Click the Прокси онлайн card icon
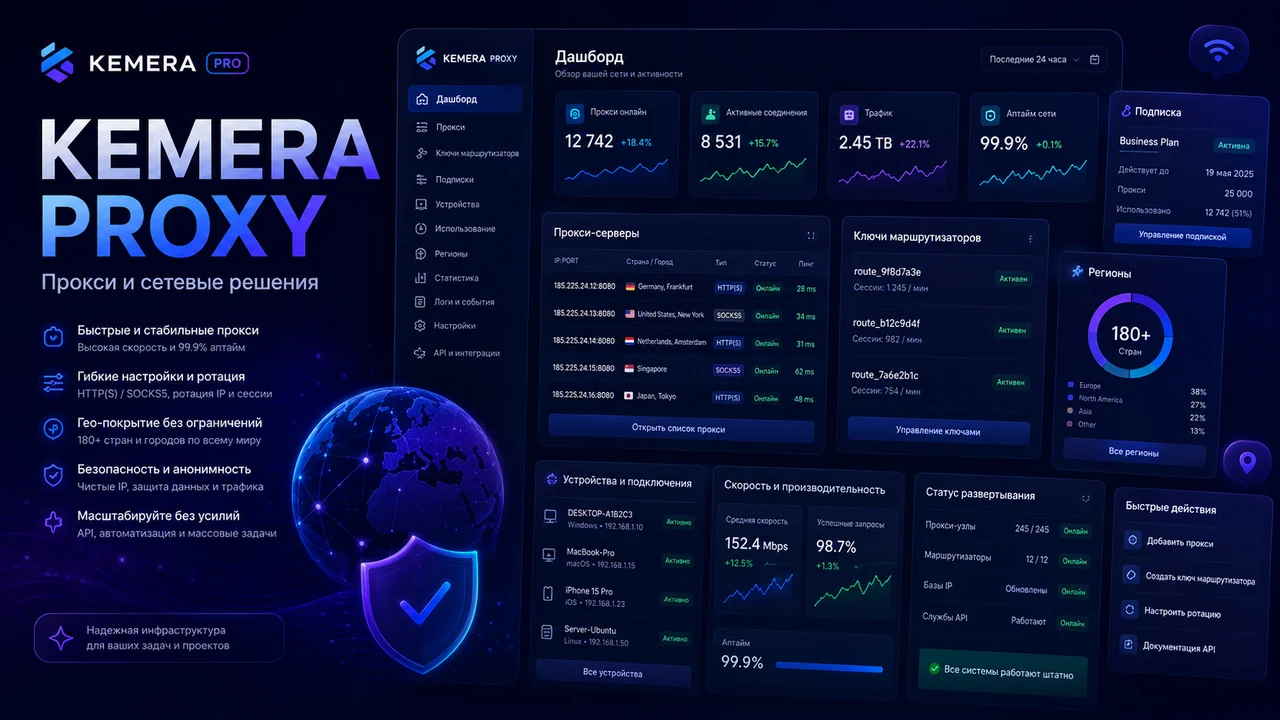This screenshot has width=1280, height=720. (574, 114)
